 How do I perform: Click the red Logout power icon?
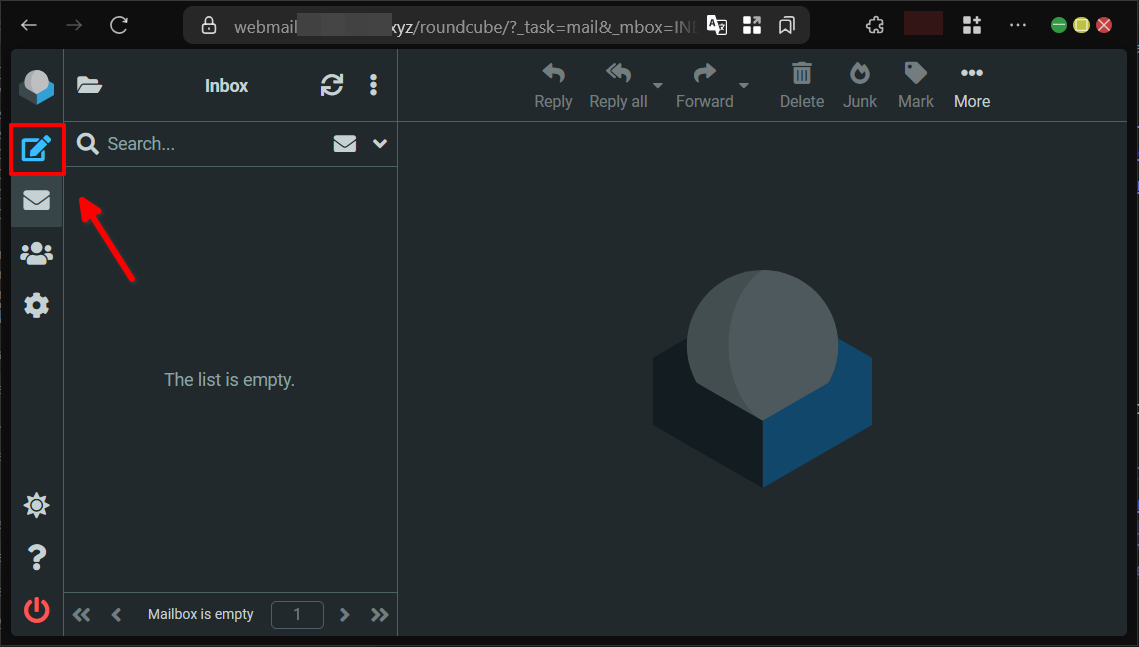pyautogui.click(x=37, y=609)
